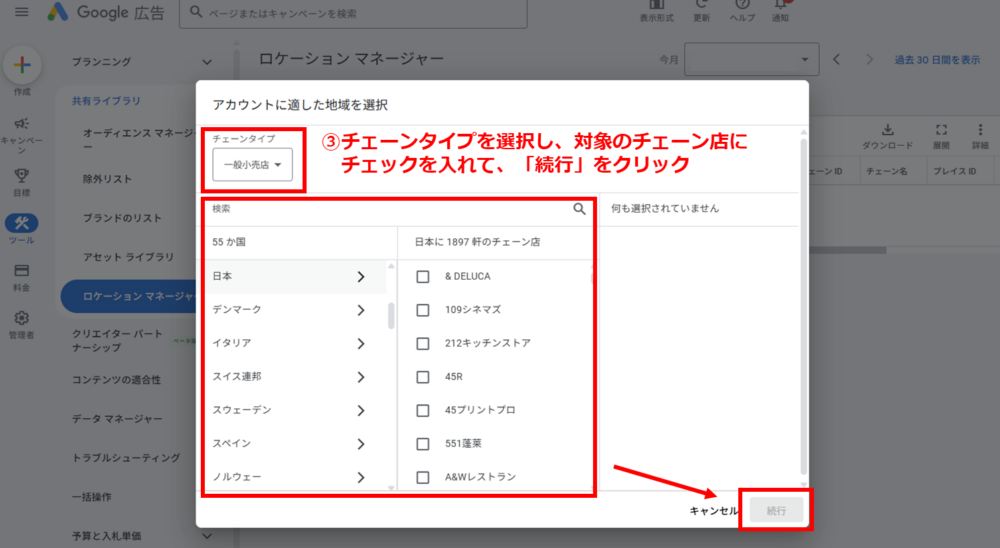Open the Admin gear icon
Screen dimensions: 1000x548
click(21, 318)
